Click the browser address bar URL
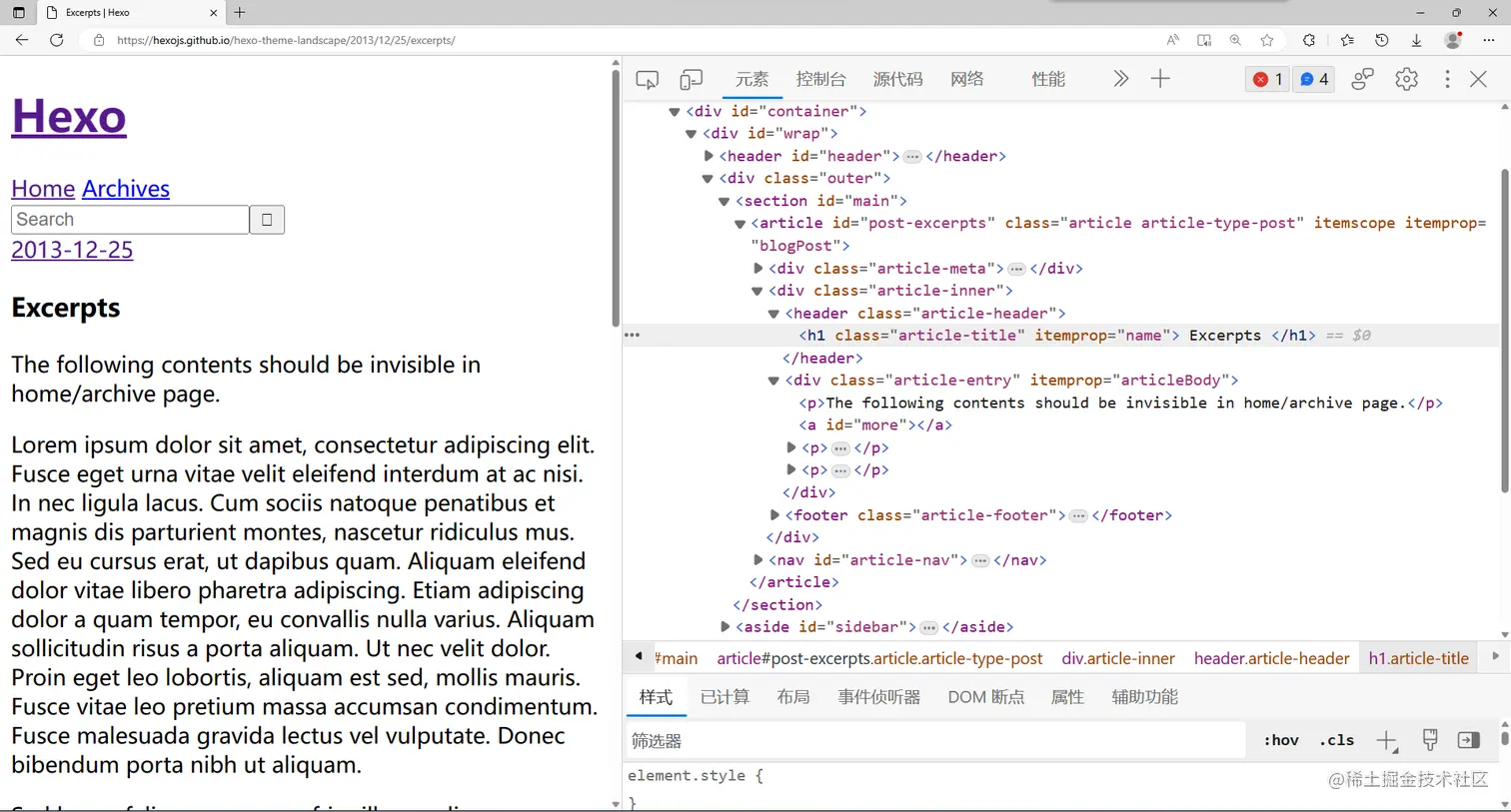 click(x=286, y=40)
